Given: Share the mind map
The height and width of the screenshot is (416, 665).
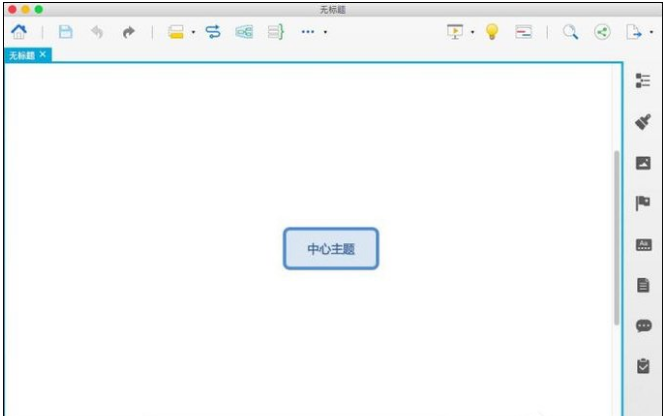Looking at the screenshot, I should click(x=602, y=32).
